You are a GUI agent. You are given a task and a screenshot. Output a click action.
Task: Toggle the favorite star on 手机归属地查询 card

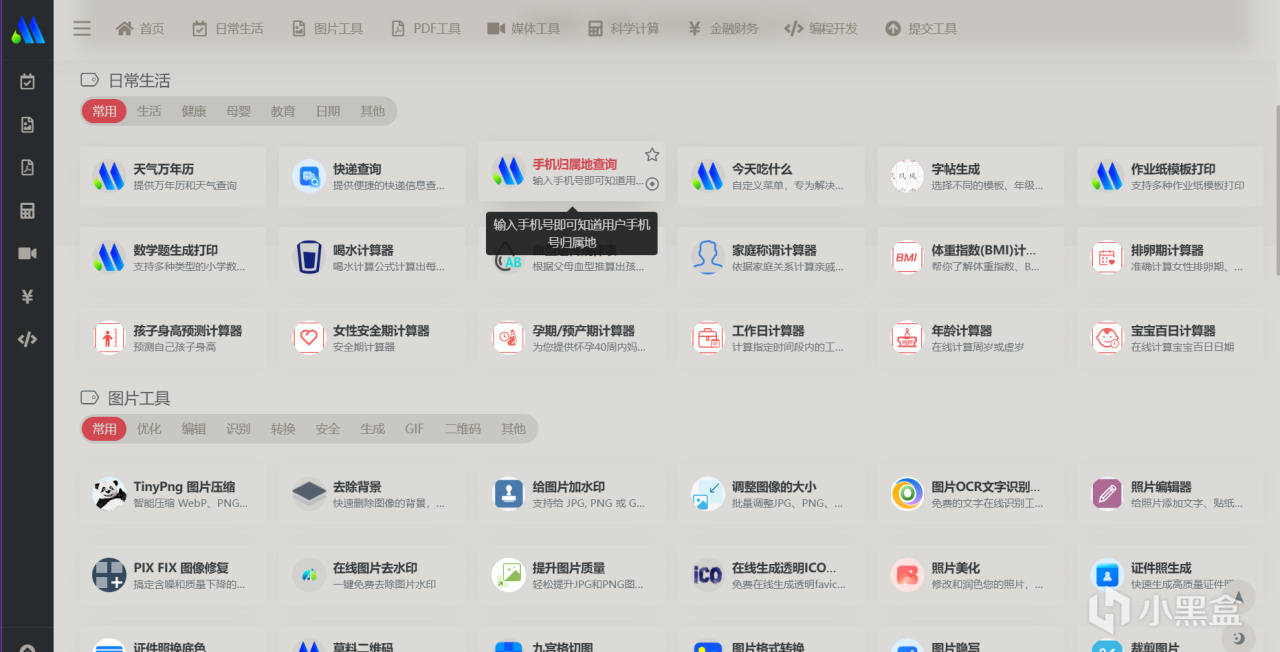[652, 154]
